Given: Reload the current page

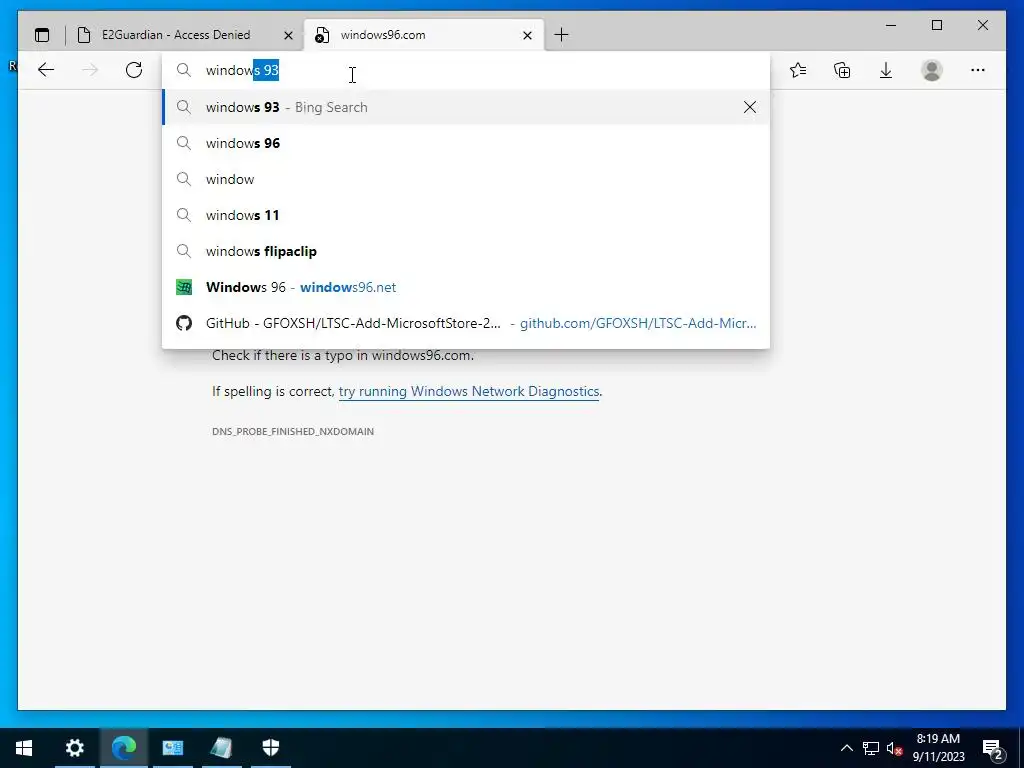Looking at the screenshot, I should (134, 70).
